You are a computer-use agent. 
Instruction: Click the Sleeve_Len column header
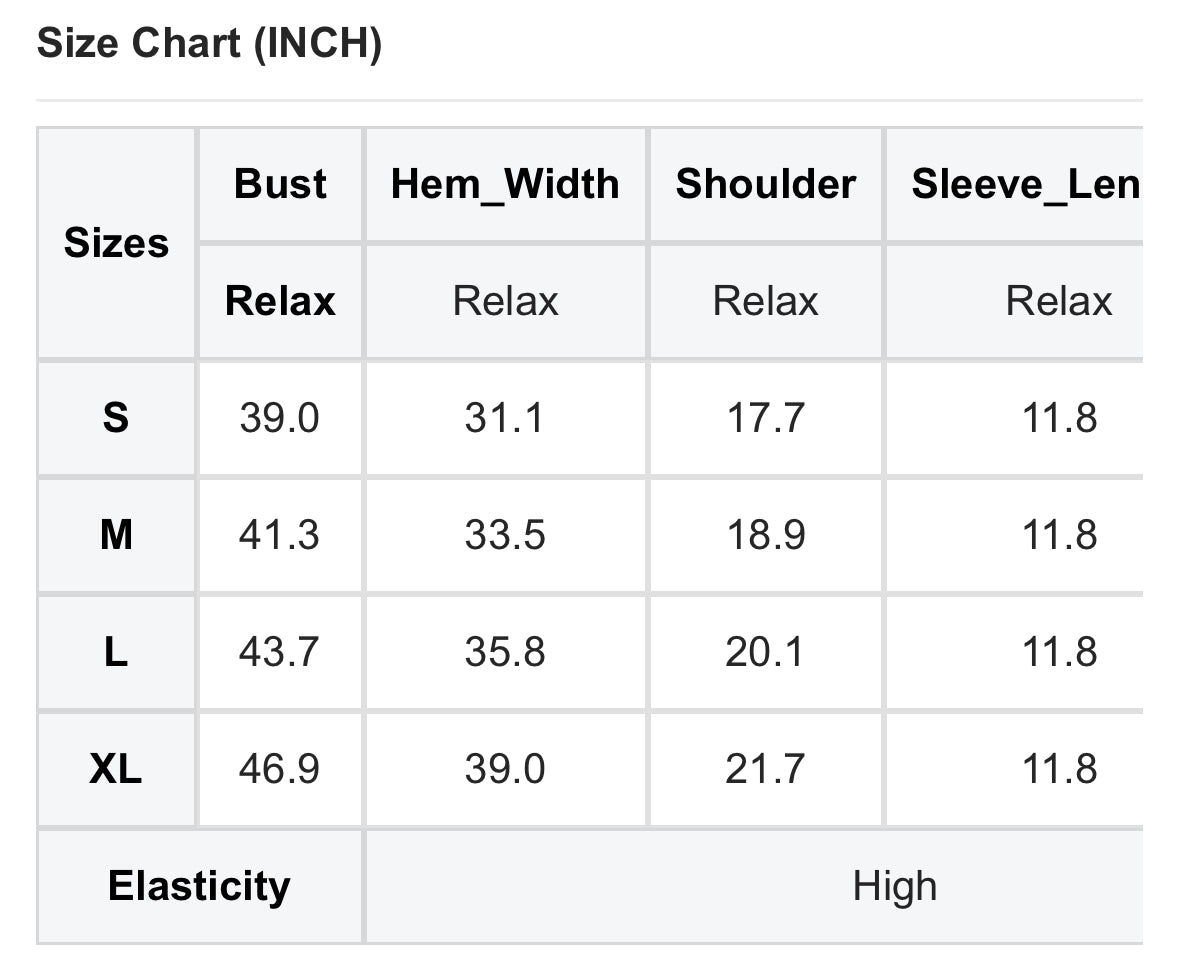click(1025, 184)
